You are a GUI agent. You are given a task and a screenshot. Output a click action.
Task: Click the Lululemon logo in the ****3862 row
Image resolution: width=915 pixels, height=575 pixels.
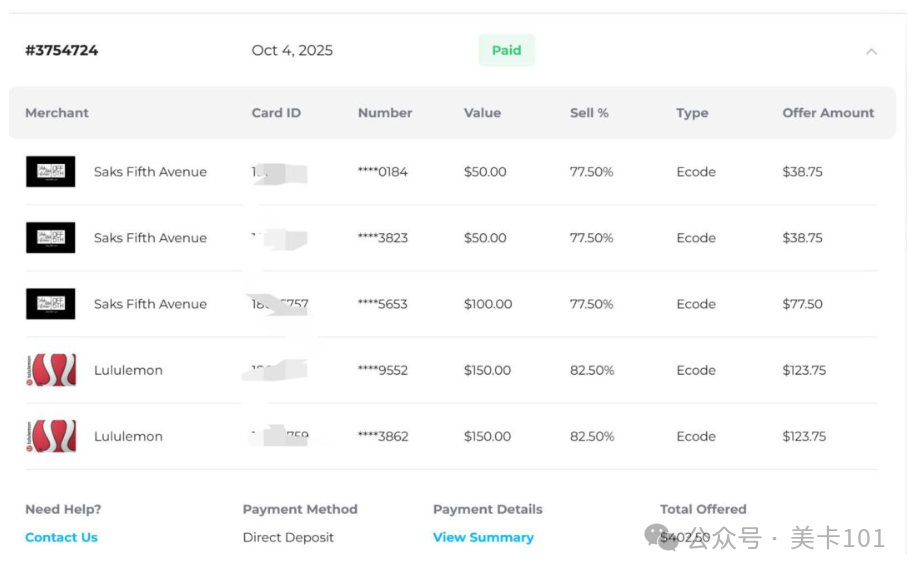click(x=51, y=436)
